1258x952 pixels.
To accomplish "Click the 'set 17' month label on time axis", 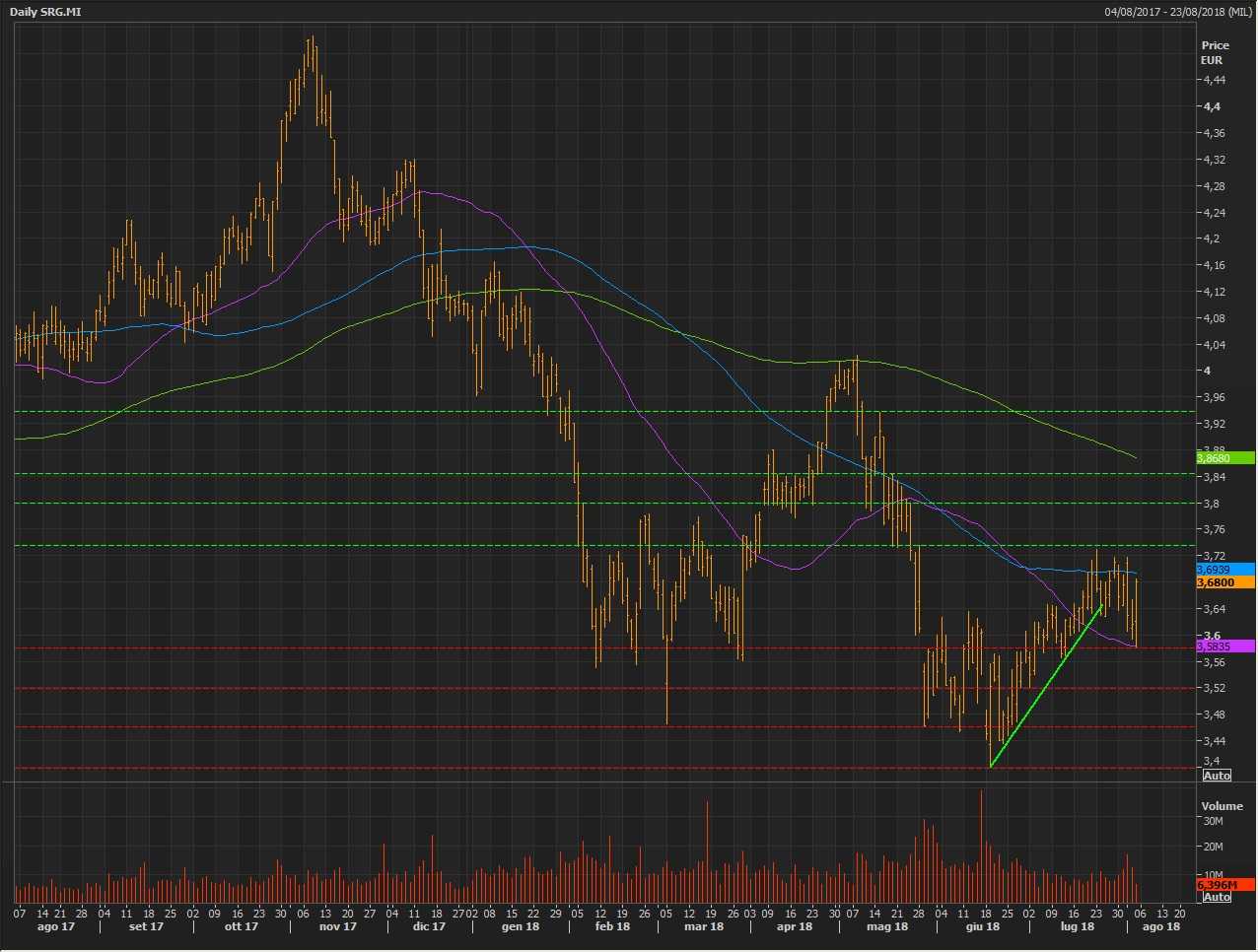I will pyautogui.click(x=146, y=926).
